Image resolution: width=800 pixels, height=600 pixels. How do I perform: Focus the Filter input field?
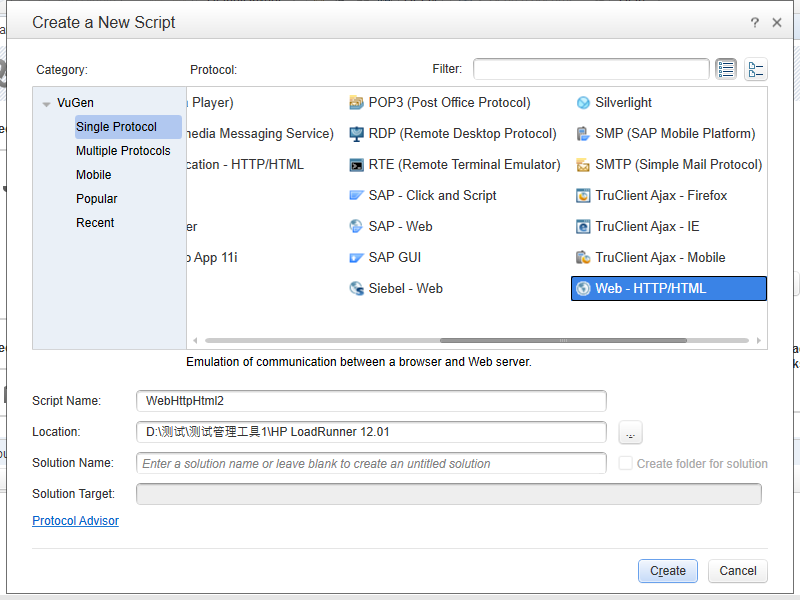point(591,69)
